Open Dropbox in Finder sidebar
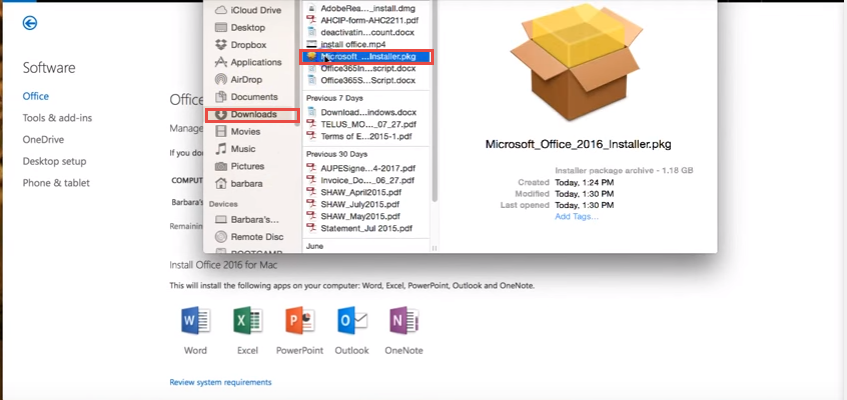Screen dimensions: 847x400 click(x=240, y=45)
